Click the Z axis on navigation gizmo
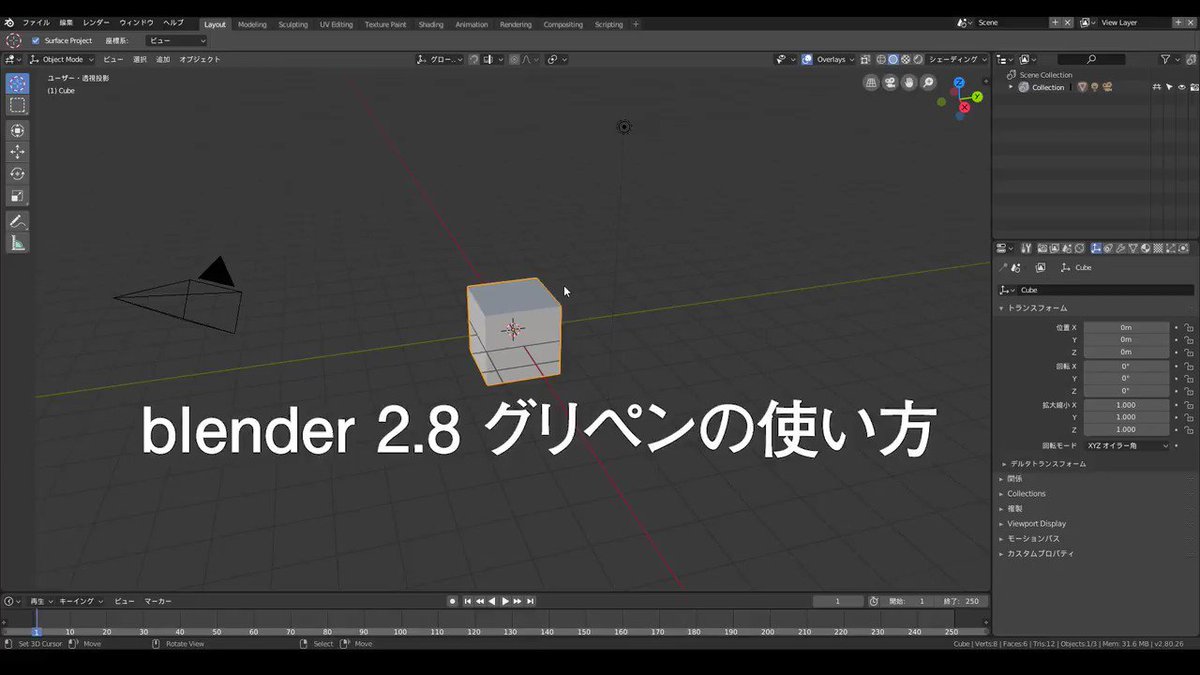Screen dimensions: 1200x675 (959, 82)
